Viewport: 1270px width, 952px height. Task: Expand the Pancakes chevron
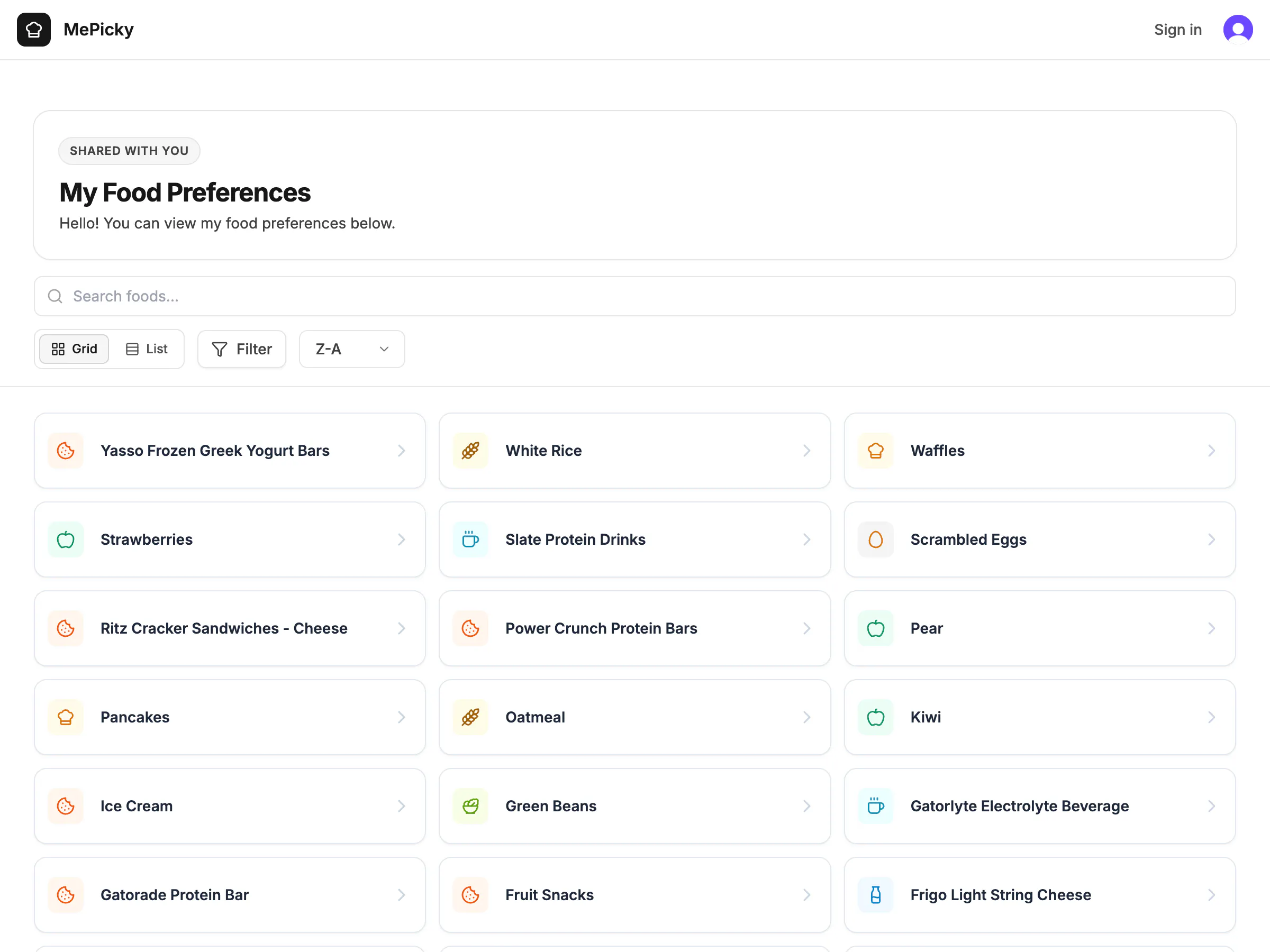[401, 717]
